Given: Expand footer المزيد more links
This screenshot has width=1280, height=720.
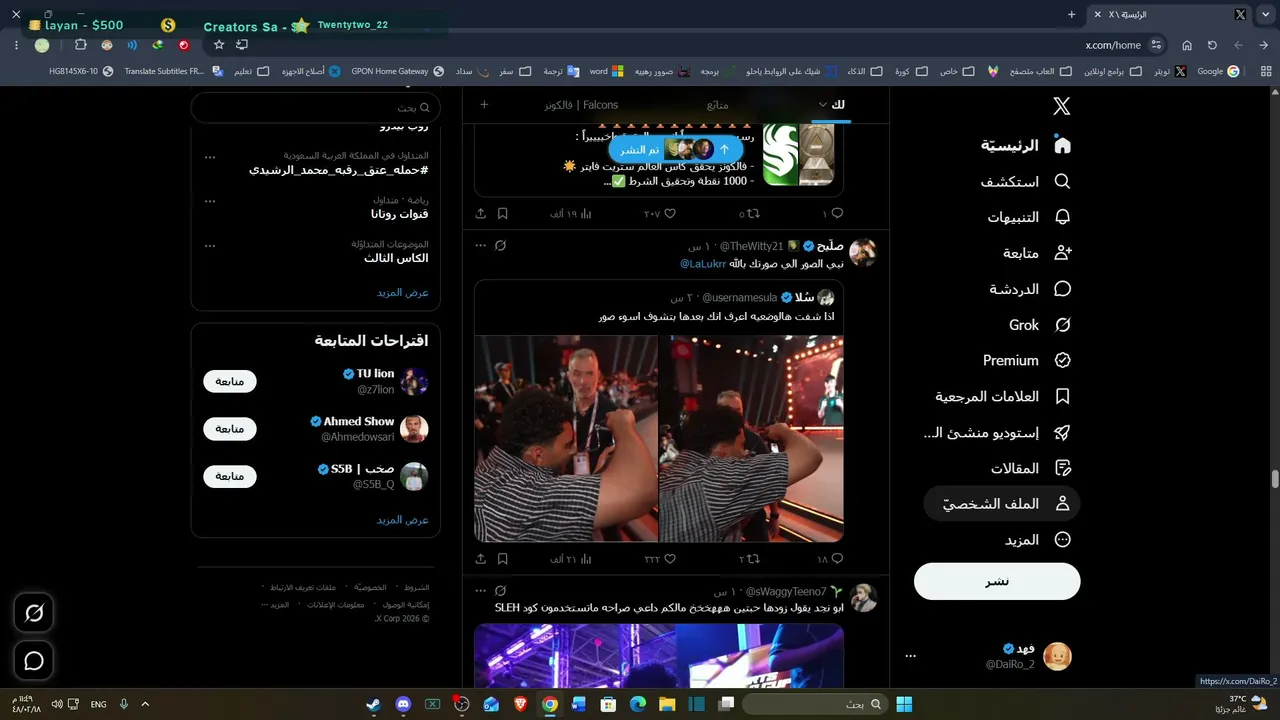Looking at the screenshot, I should (276, 605).
